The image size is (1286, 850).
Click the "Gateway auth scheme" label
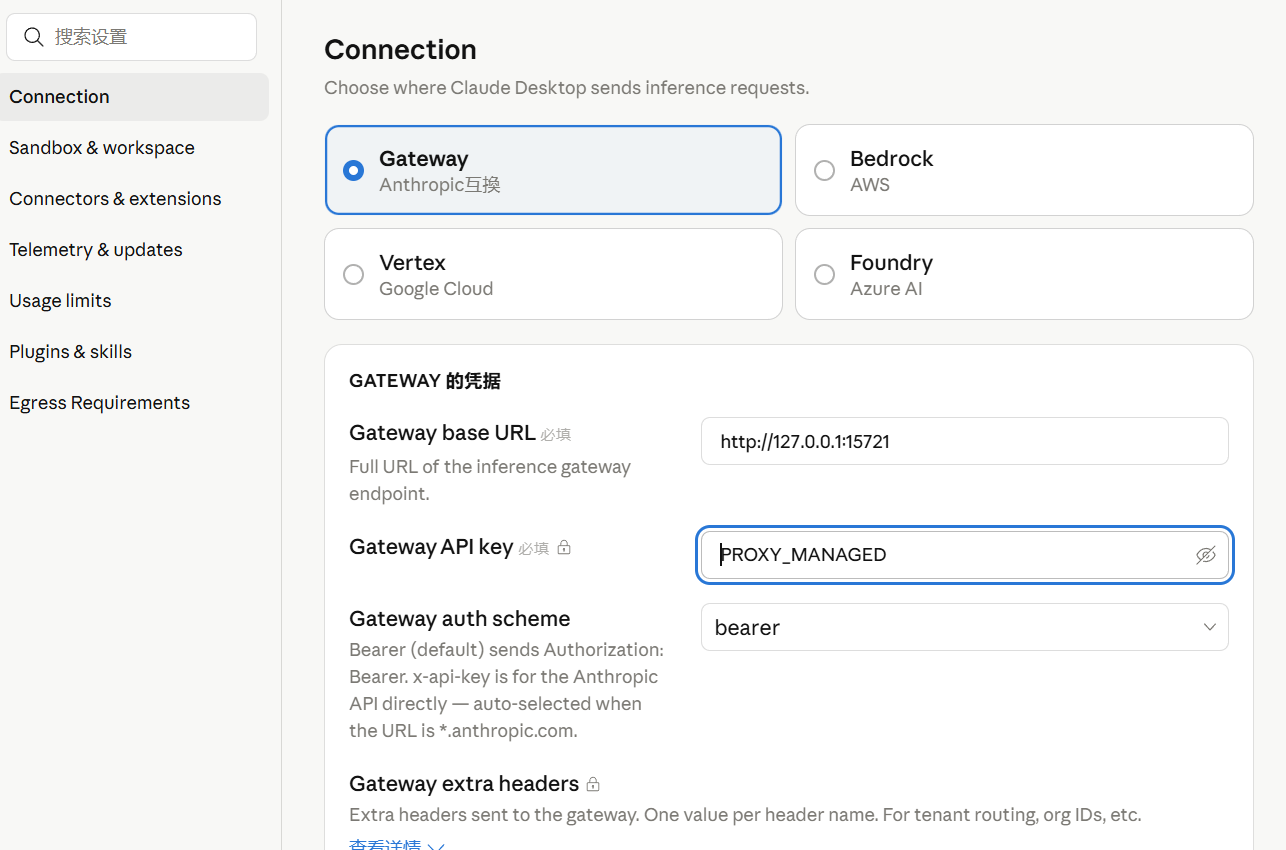coord(460,619)
